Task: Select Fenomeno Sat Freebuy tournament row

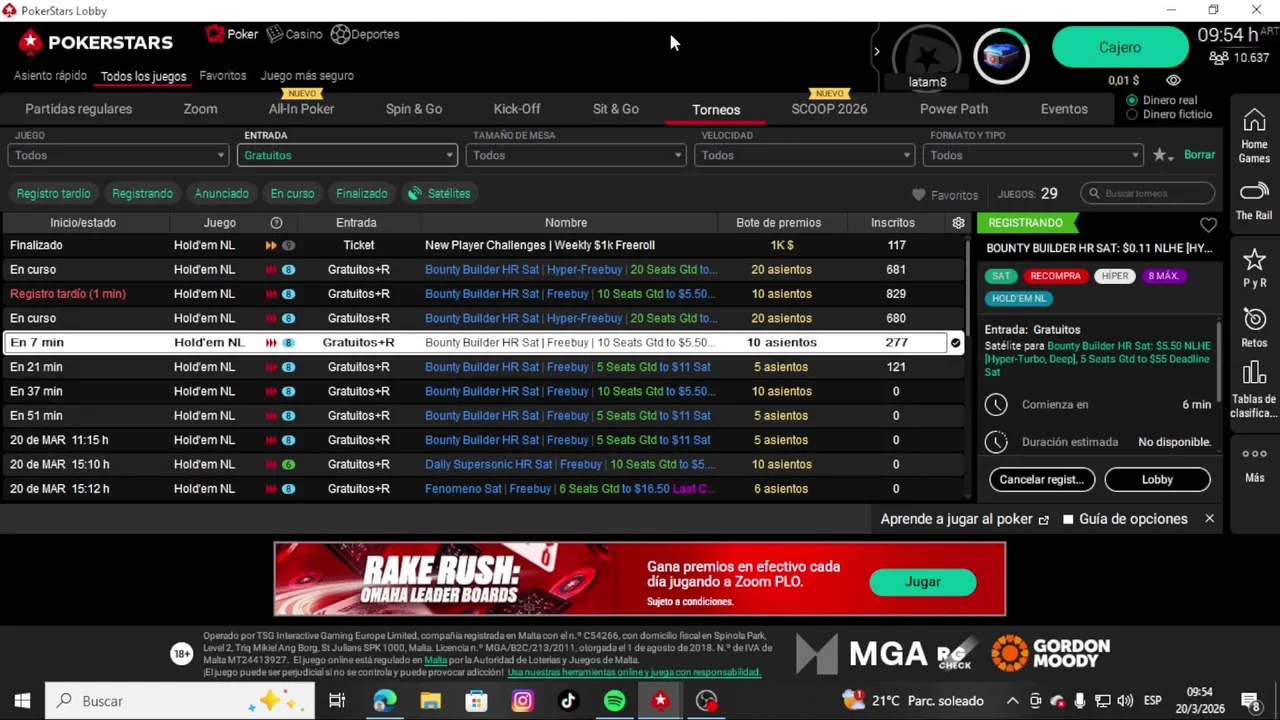Action: (483, 489)
